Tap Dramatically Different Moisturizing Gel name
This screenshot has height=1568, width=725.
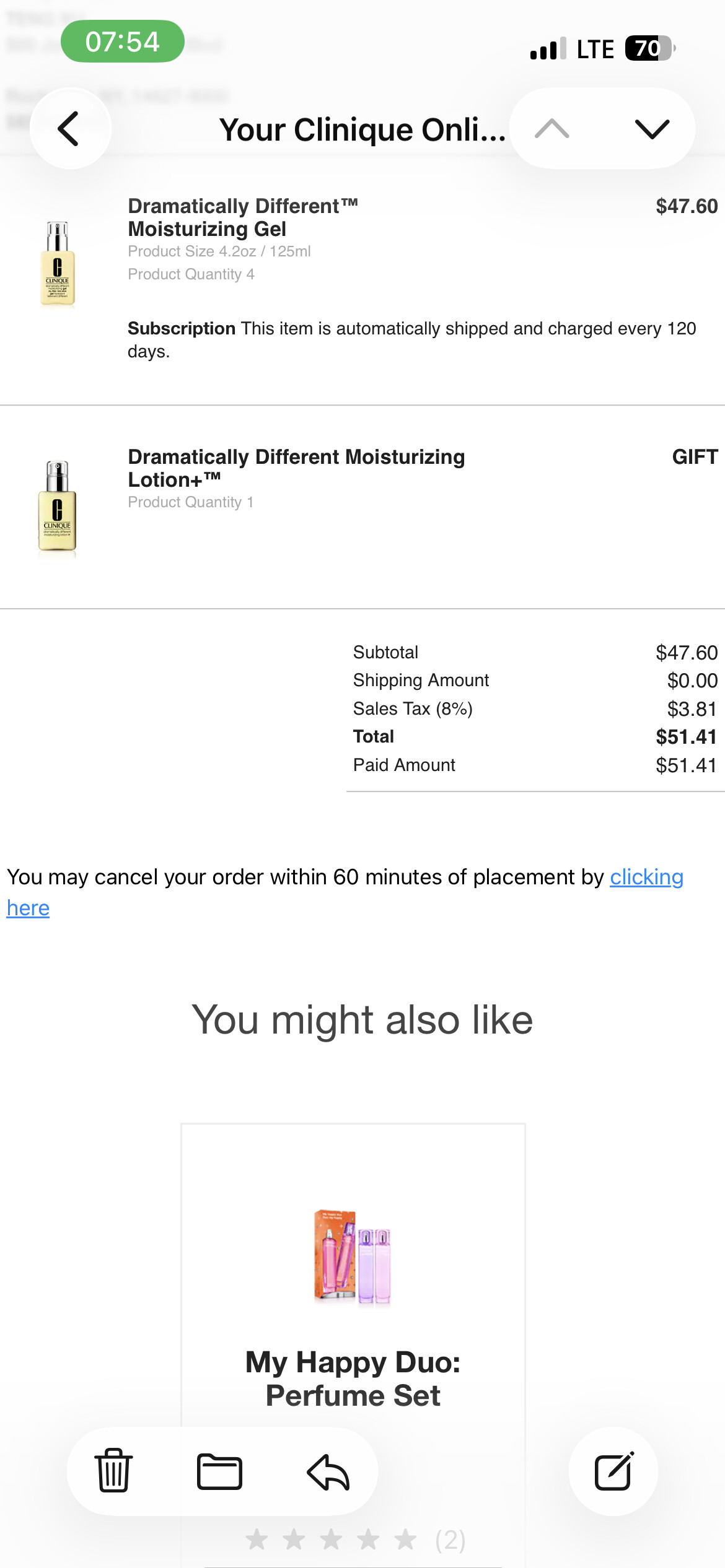[242, 217]
